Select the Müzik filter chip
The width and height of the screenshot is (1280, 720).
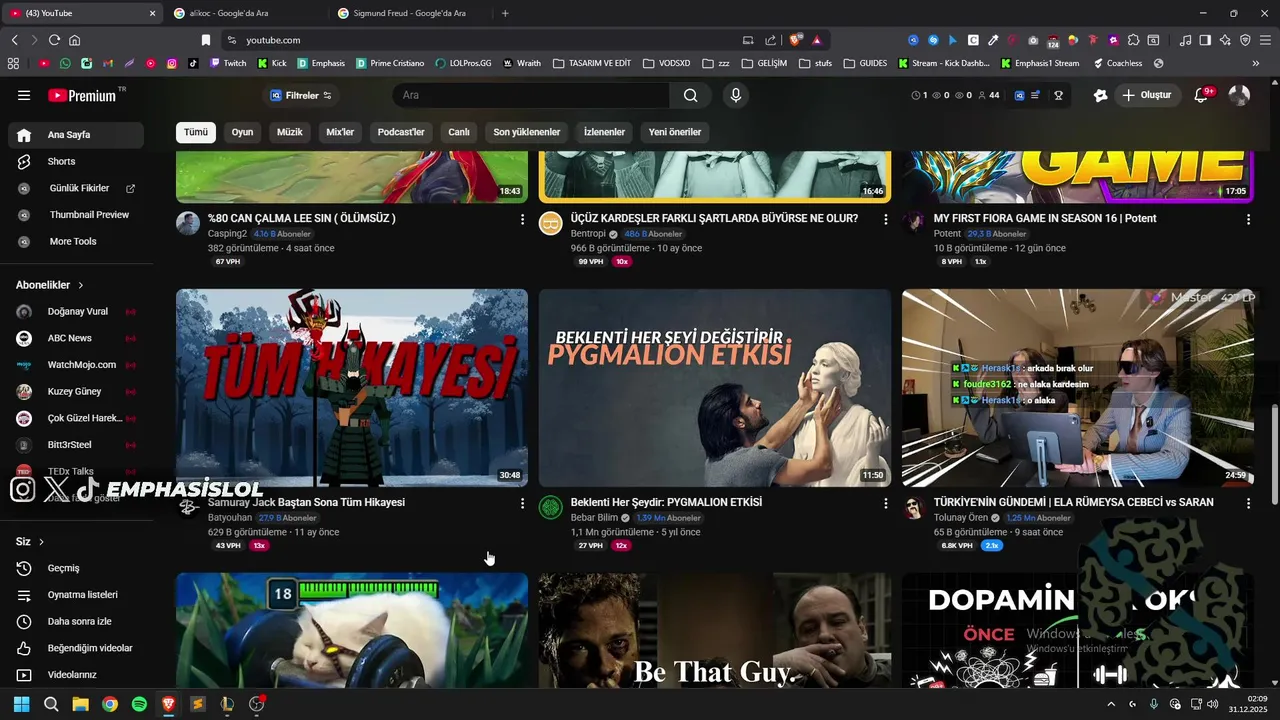pos(290,132)
